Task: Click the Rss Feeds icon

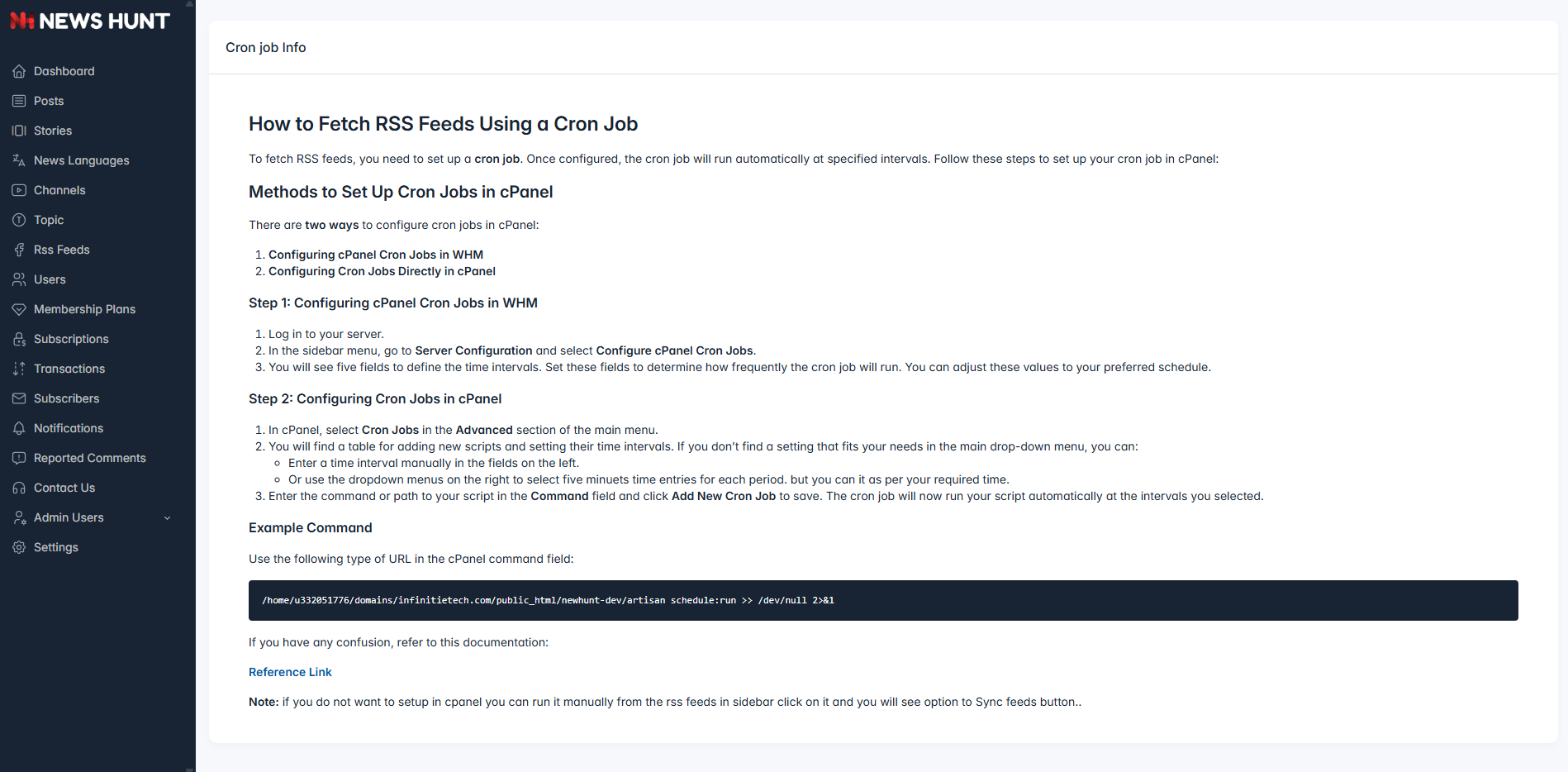Action: coord(19,250)
